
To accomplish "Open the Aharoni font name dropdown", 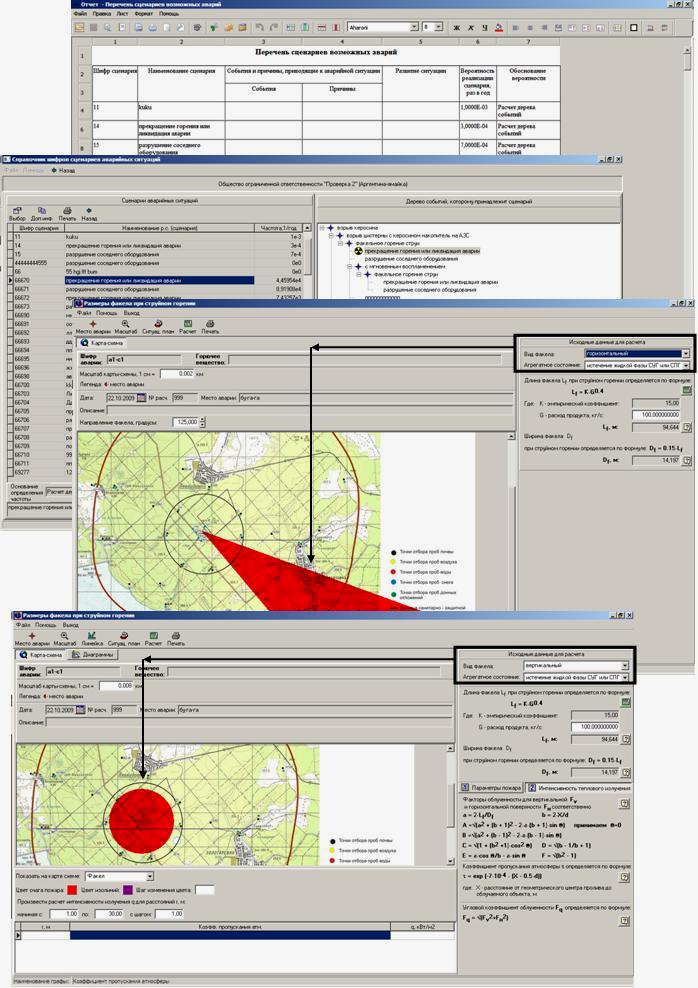I will tap(414, 28).
